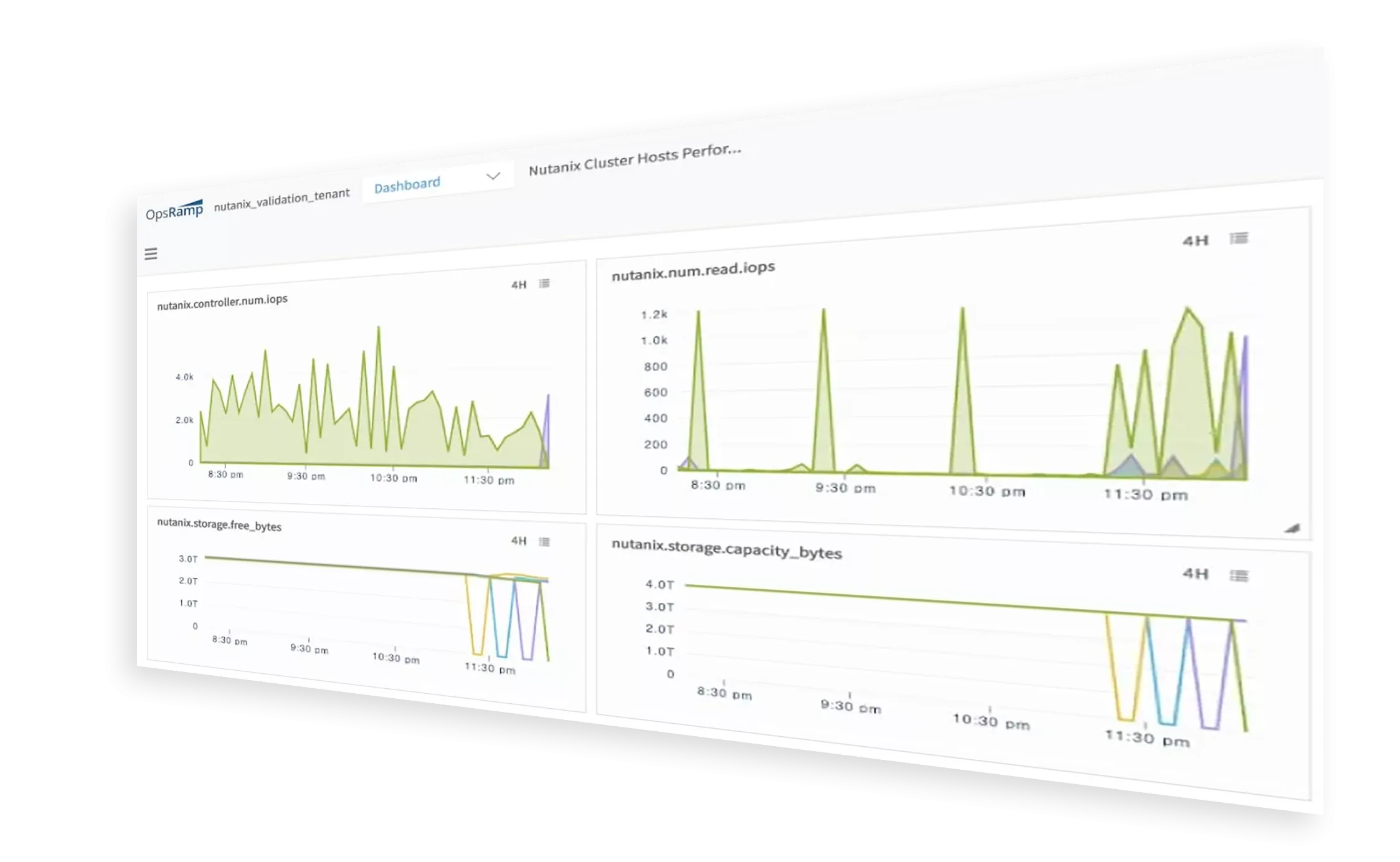Click resize handle on nutanix.num.read.iops widget
The image size is (1400, 862).
1292,528
